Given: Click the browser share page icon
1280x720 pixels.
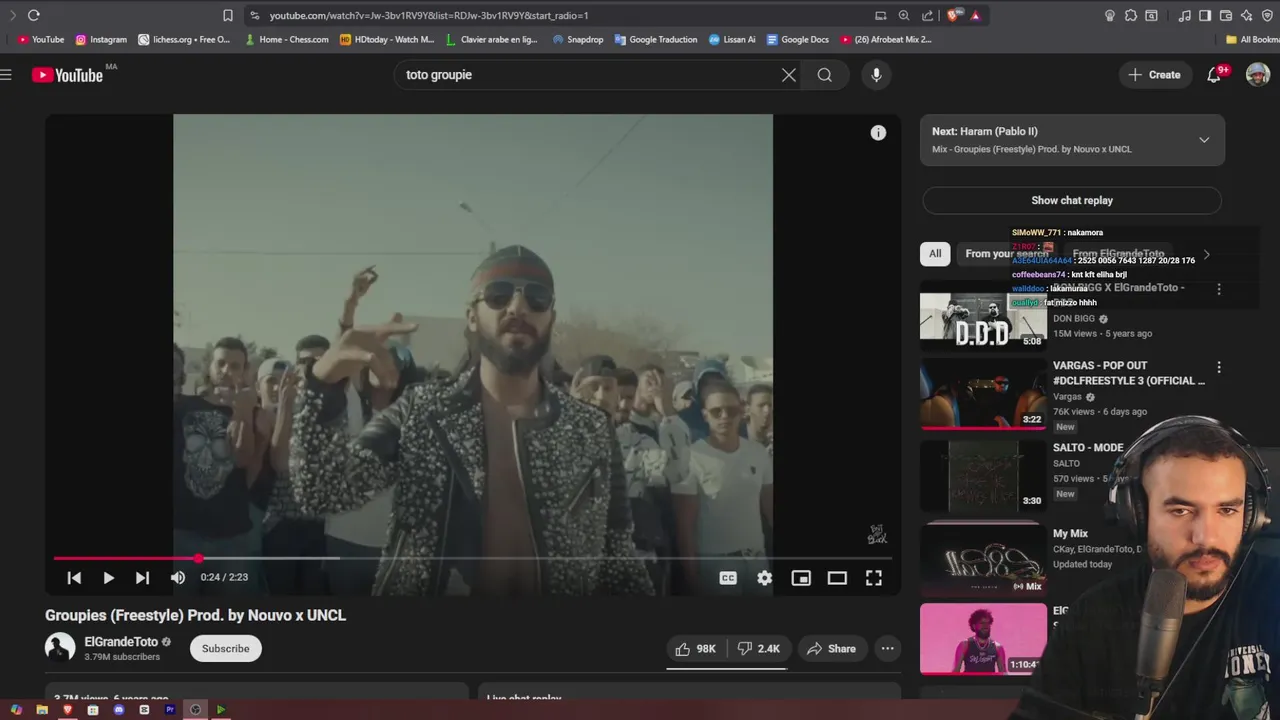Looking at the screenshot, I should 927,15.
